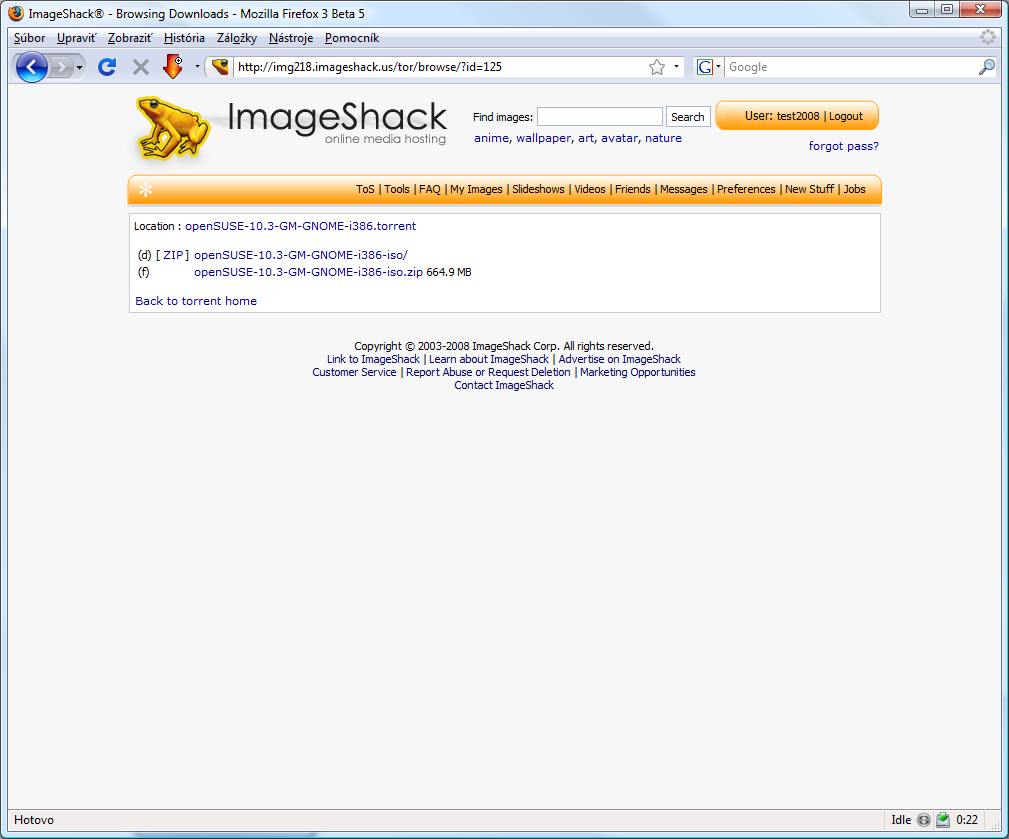Open Friends in the navigation bar
1009x839 pixels.
coord(633,189)
